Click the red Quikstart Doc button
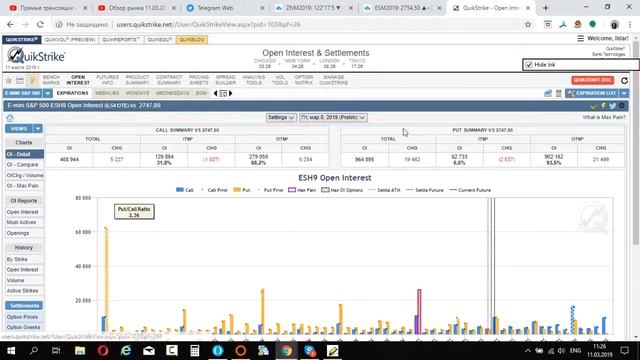This screenshot has height=360, width=640. pyautogui.click(x=593, y=80)
